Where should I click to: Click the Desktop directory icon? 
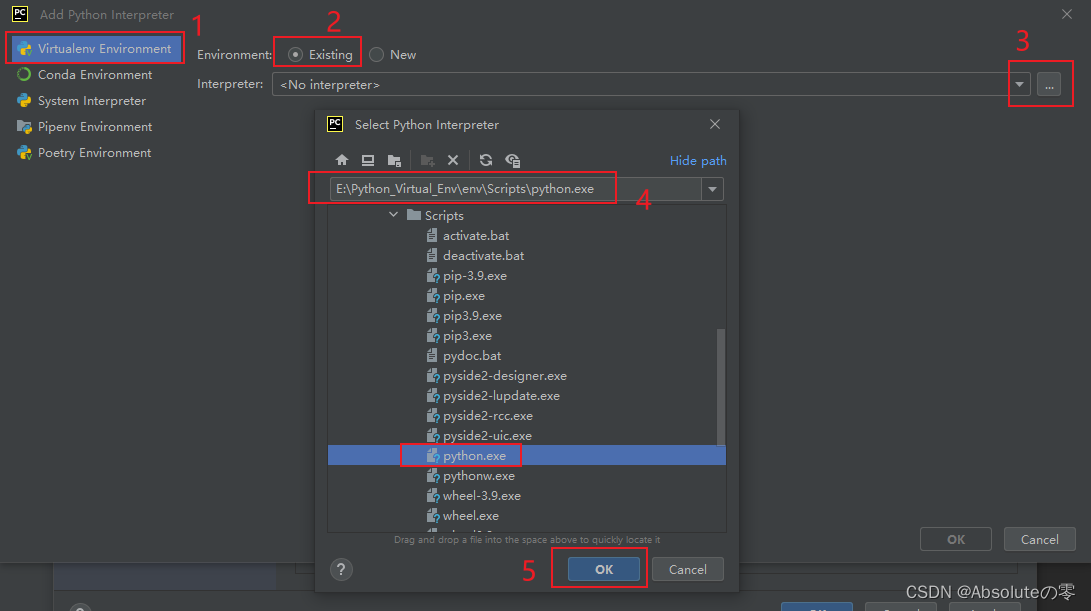[x=368, y=160]
